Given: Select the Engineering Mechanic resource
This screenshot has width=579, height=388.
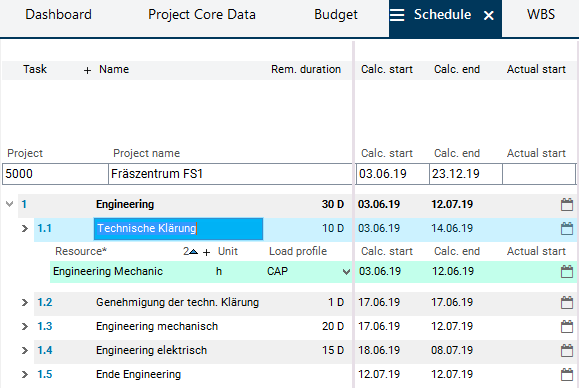Looking at the screenshot, I should 108,271.
